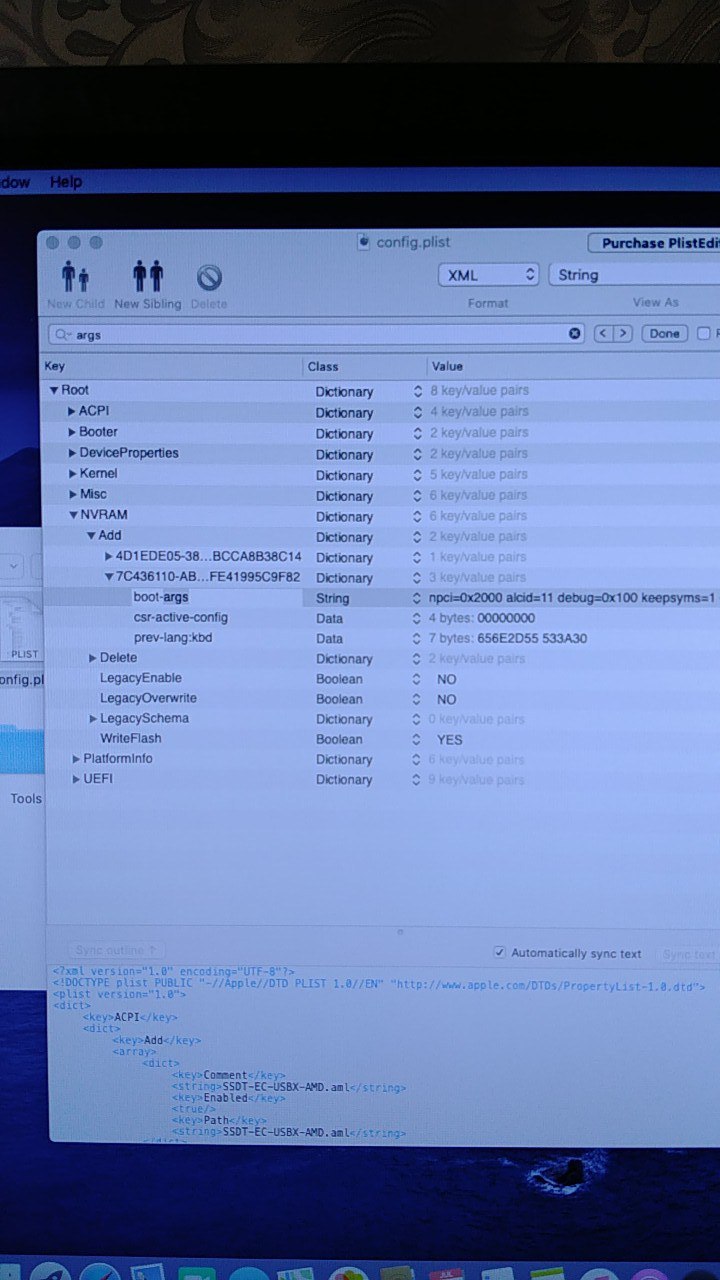Click the Sync outline button

[116, 950]
